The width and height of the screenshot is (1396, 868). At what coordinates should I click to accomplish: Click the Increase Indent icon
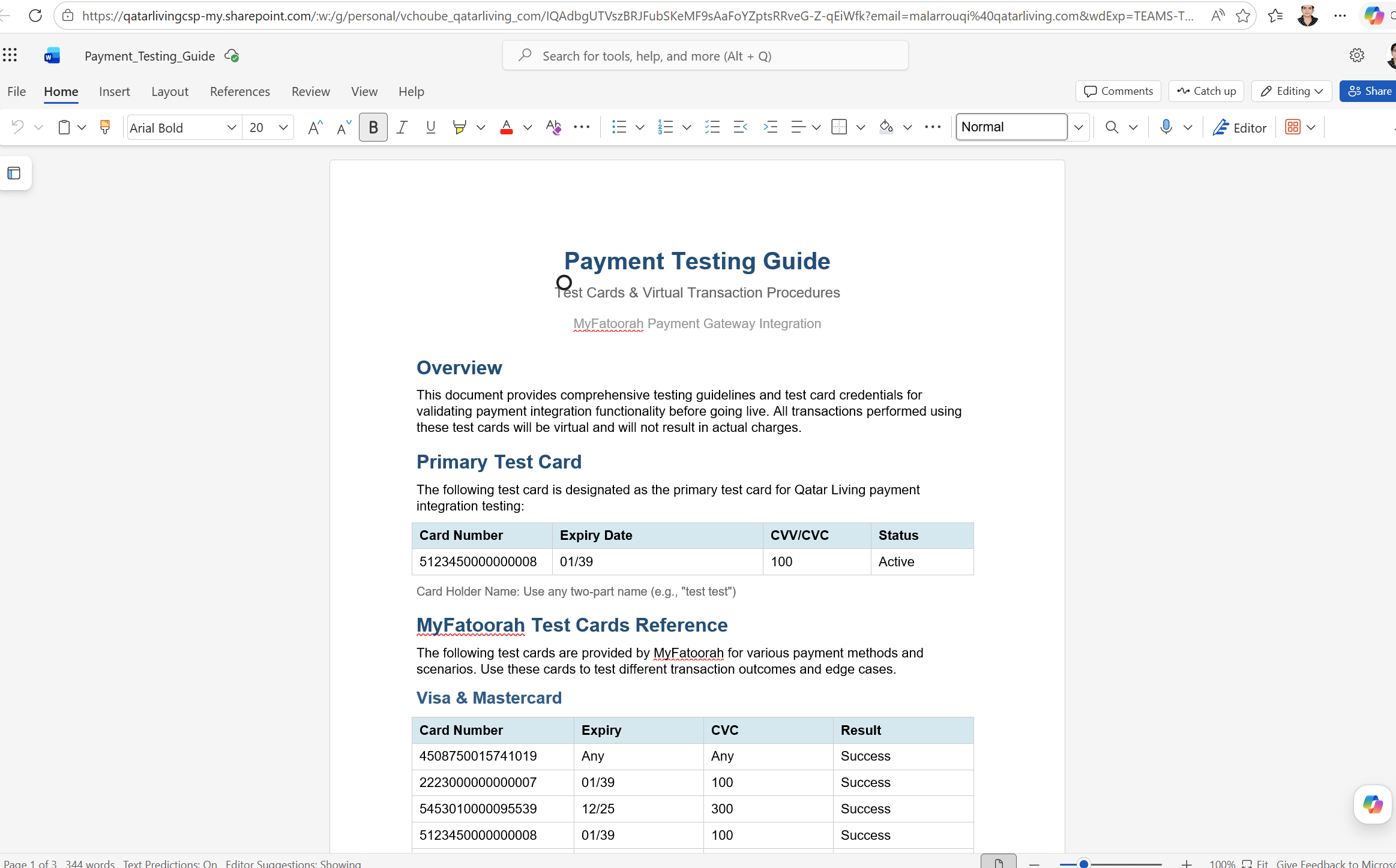[770, 127]
